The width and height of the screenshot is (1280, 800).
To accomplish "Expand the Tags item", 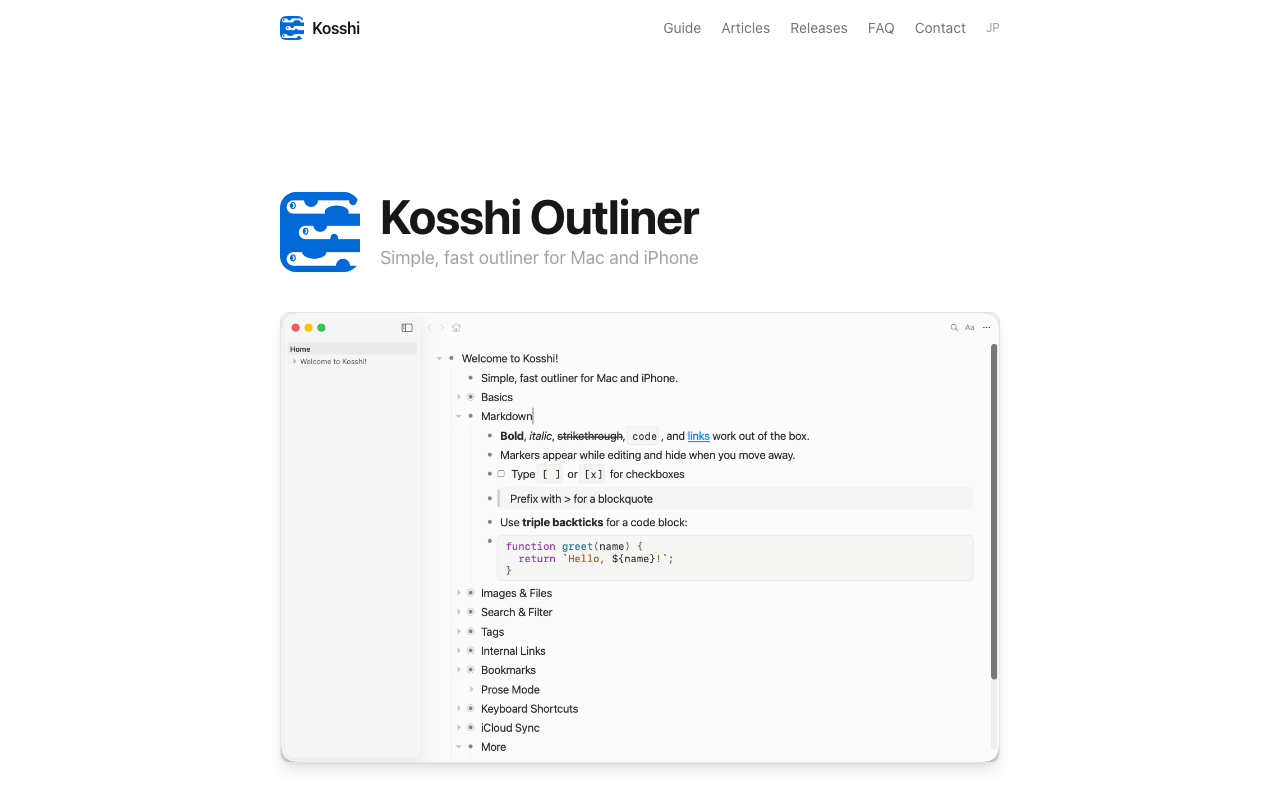I will 459,632.
